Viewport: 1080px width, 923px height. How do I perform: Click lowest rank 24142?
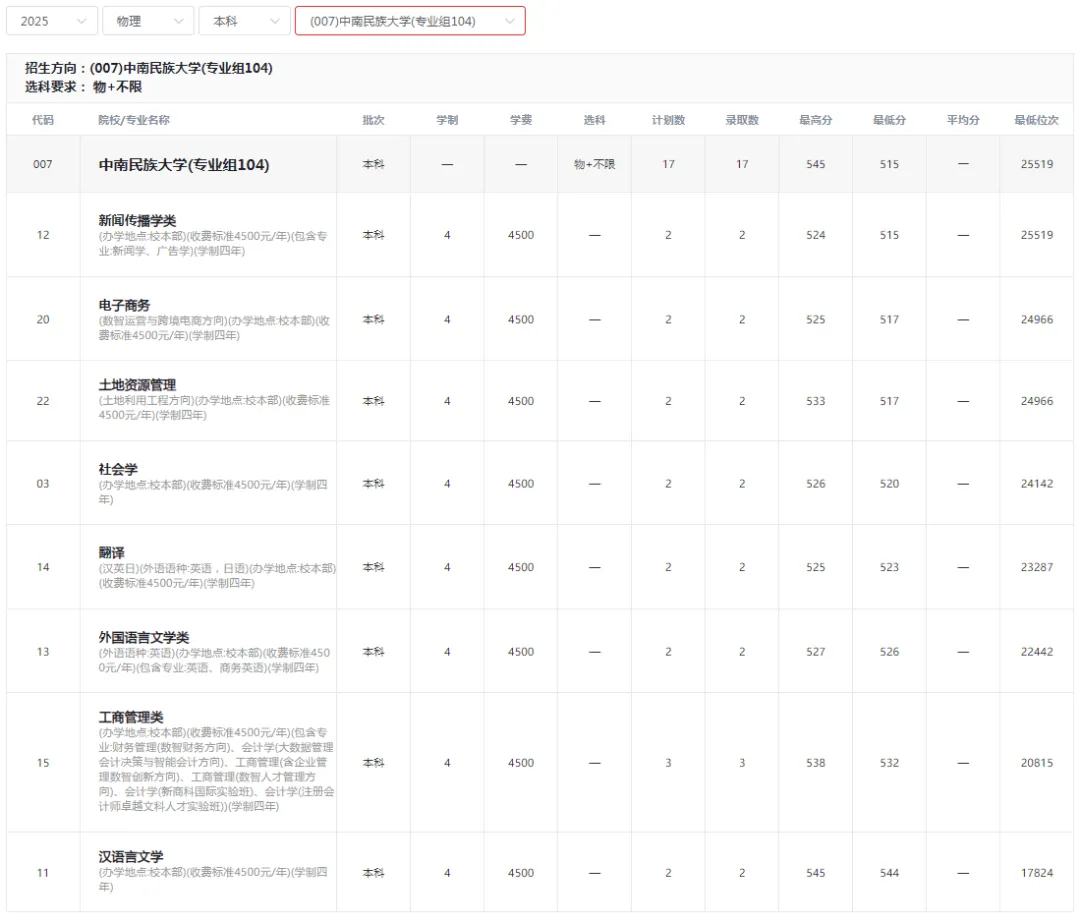1037,484
